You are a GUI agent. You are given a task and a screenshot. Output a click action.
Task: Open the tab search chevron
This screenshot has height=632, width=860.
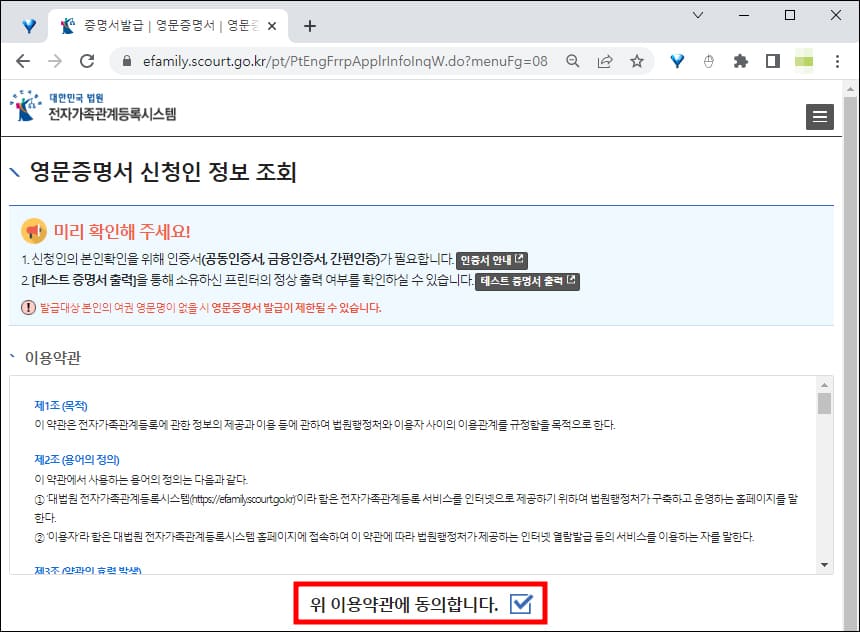697,16
